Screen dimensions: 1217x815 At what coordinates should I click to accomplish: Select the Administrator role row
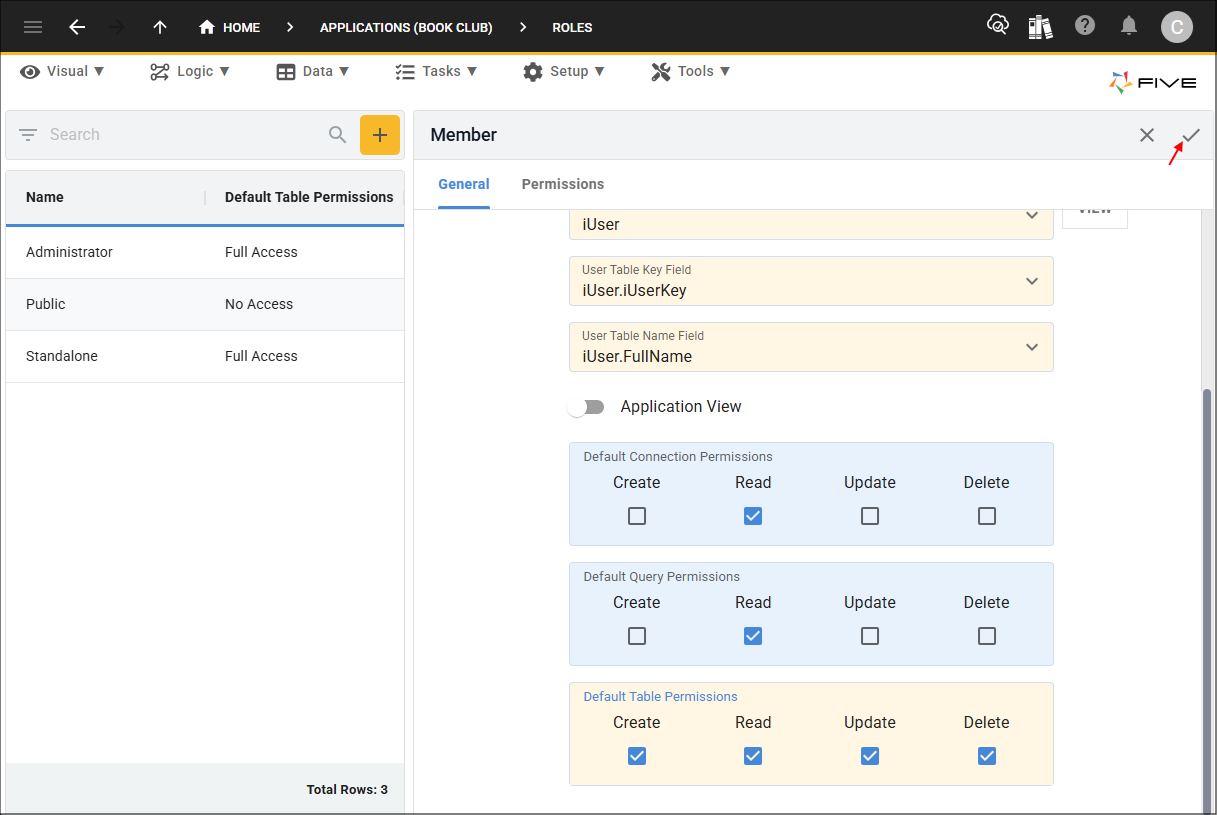[205, 252]
